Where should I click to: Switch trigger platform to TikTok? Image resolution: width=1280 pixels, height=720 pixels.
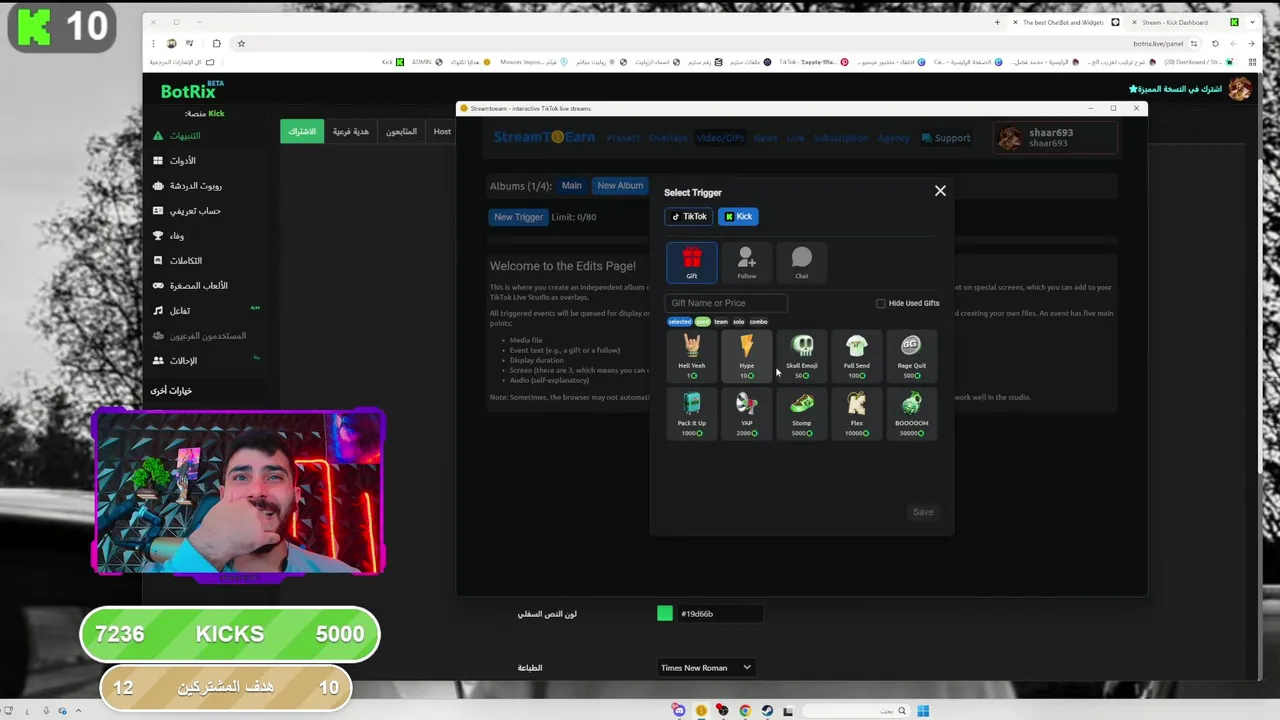(x=689, y=216)
